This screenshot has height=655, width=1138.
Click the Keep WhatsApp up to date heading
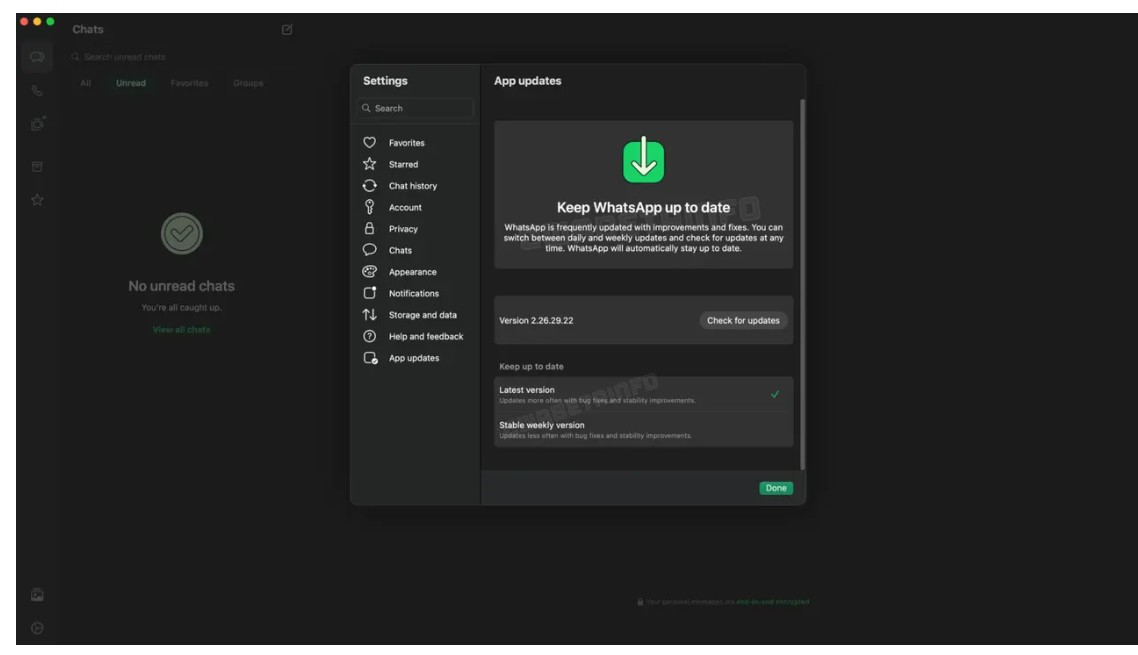(643, 208)
